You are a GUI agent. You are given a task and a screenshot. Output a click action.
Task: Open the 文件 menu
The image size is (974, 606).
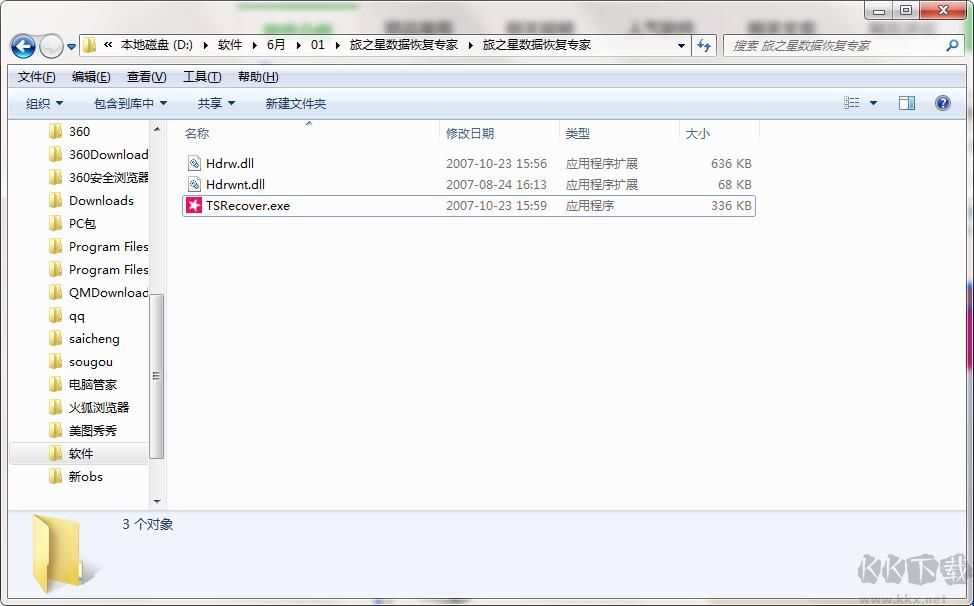34,76
